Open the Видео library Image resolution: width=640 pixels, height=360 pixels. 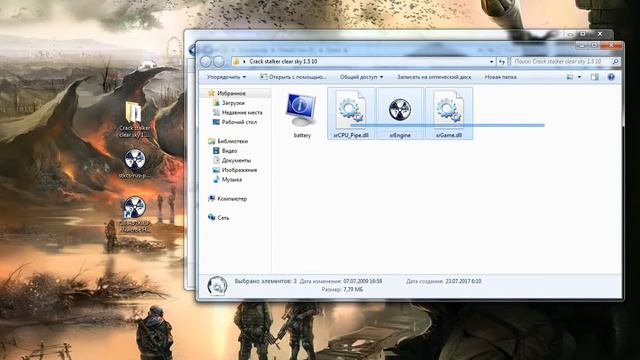pyautogui.click(x=229, y=151)
